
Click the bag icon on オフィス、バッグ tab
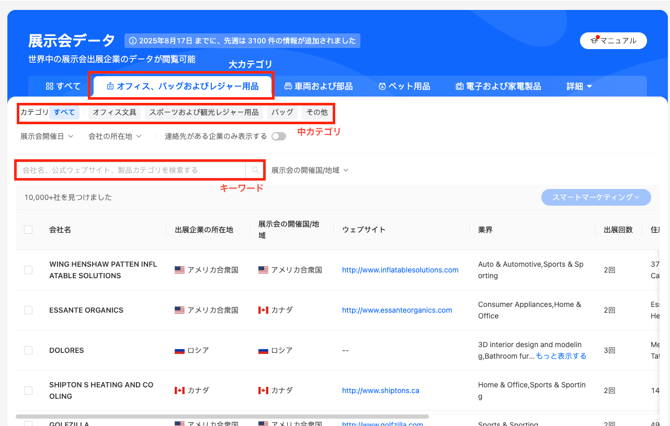coord(110,87)
